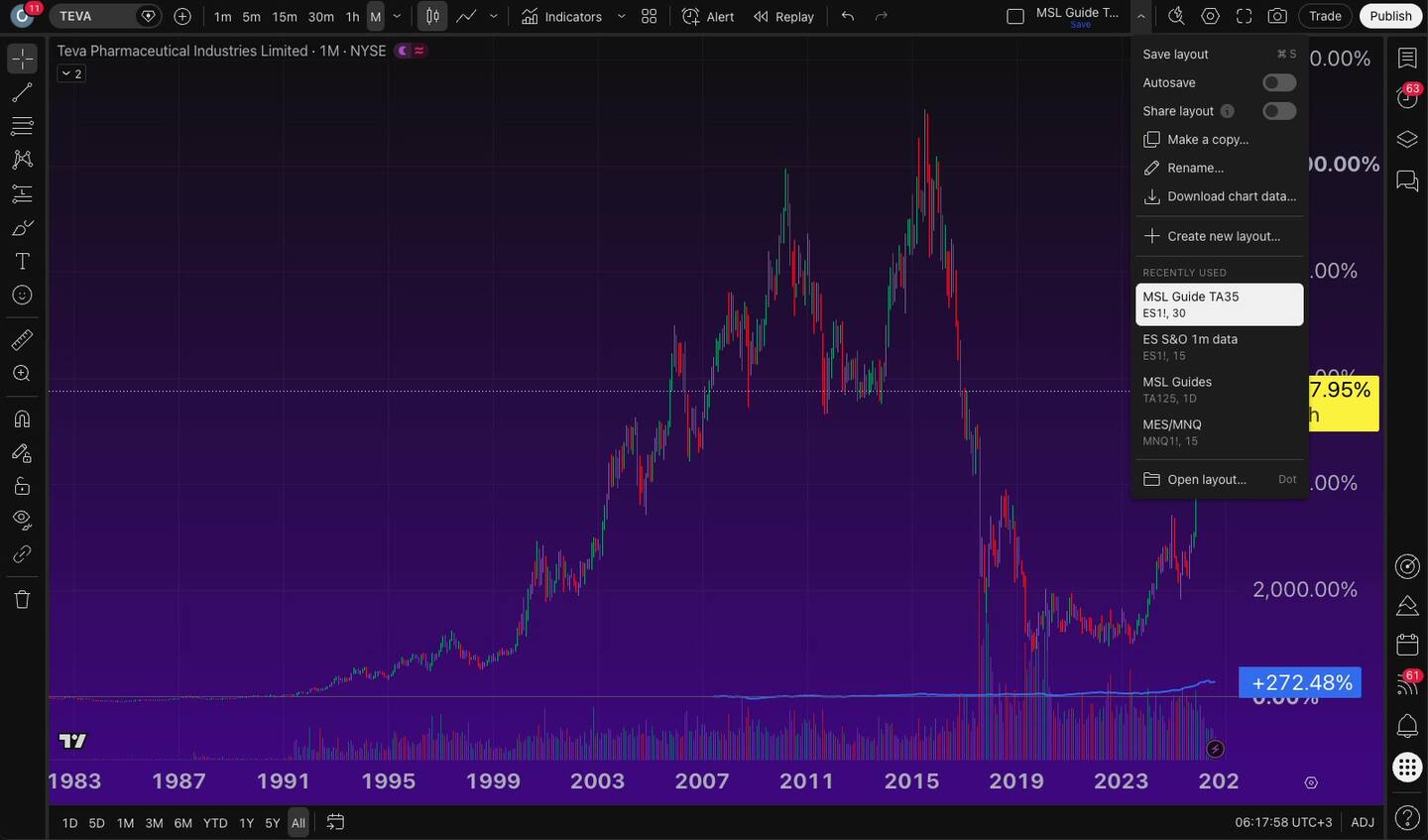Toggle stay in drawing mode
This screenshot has width=1428, height=840.
[22, 453]
